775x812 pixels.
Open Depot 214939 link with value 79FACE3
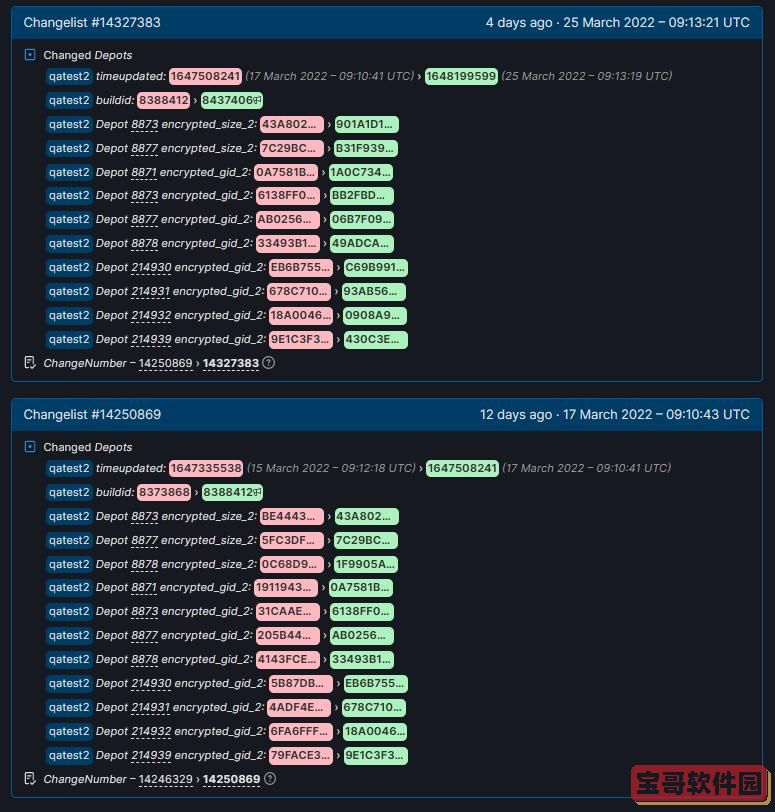(x=151, y=755)
